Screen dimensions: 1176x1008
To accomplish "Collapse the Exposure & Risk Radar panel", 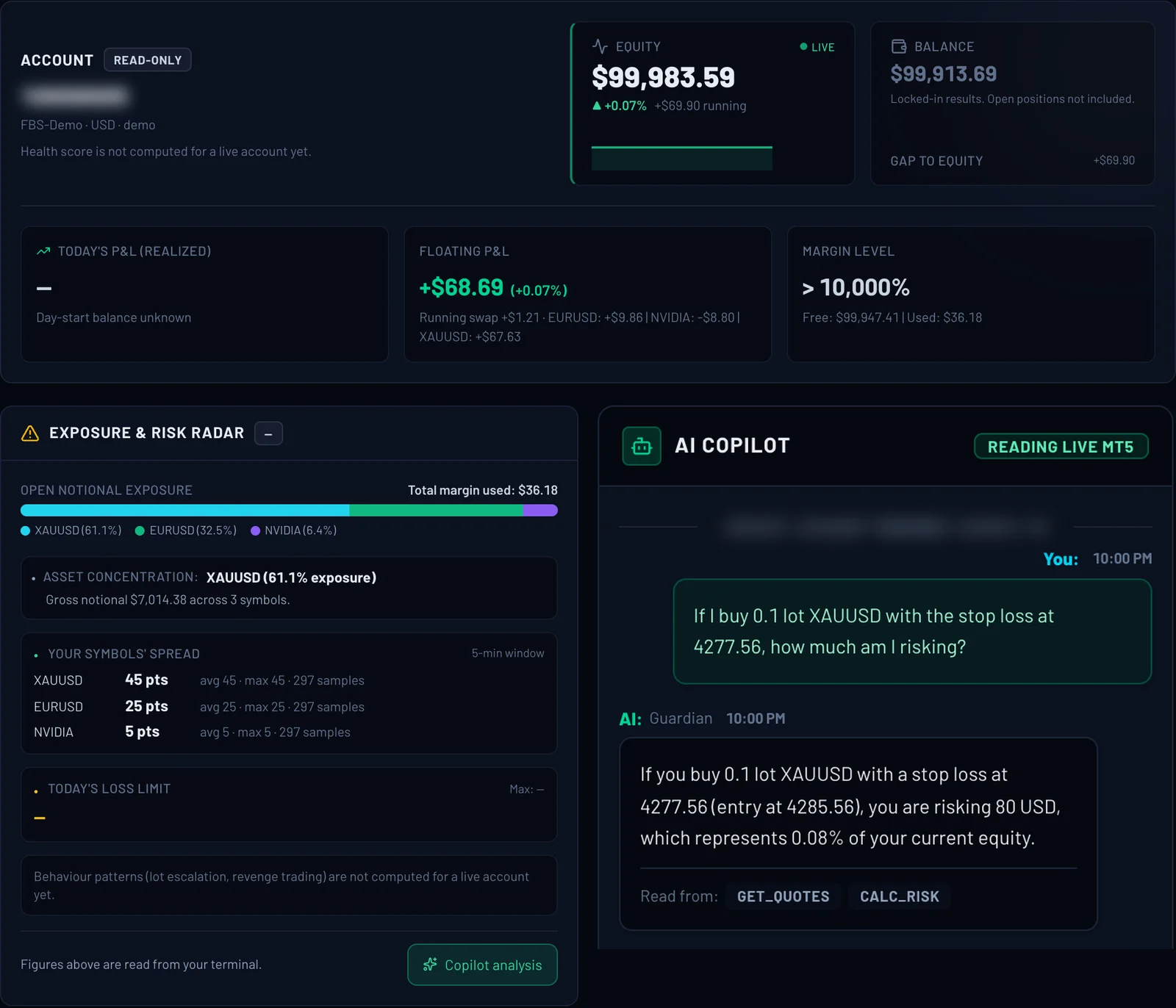I will [268, 433].
